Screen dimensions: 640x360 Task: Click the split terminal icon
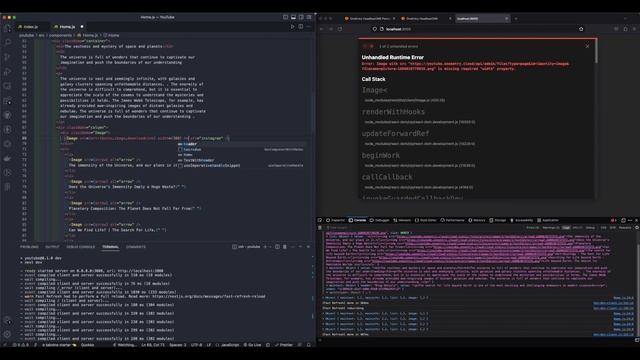point(277,247)
